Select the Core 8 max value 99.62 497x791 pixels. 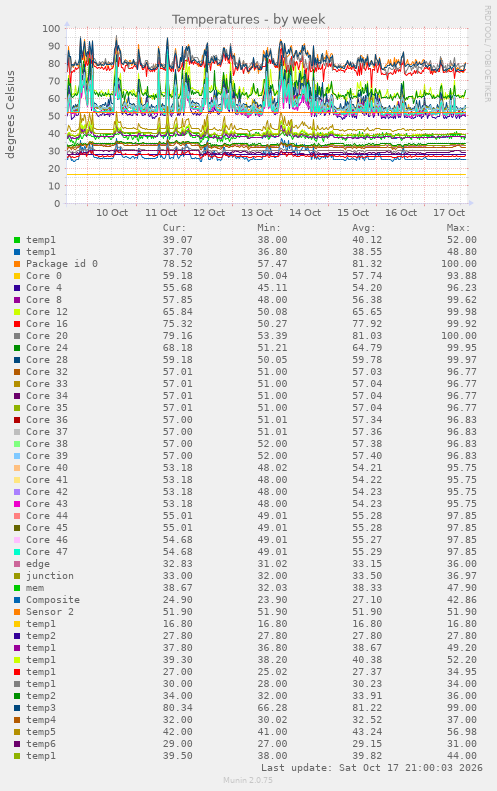[x=462, y=300]
